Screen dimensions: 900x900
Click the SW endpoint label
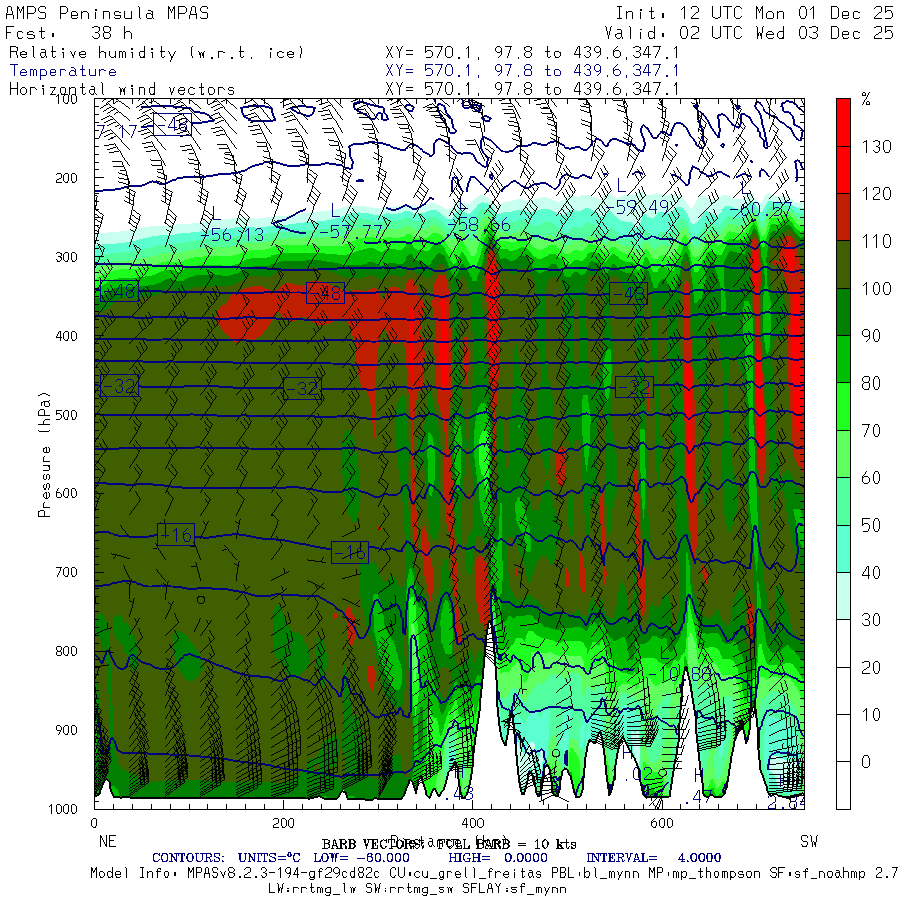point(809,841)
